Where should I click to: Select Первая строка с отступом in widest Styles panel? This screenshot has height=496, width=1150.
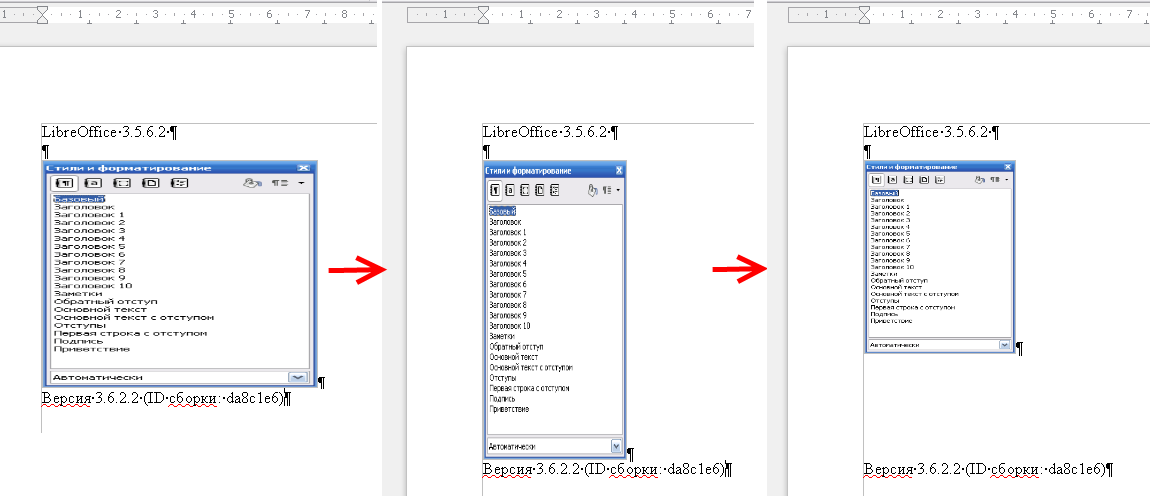point(131,333)
